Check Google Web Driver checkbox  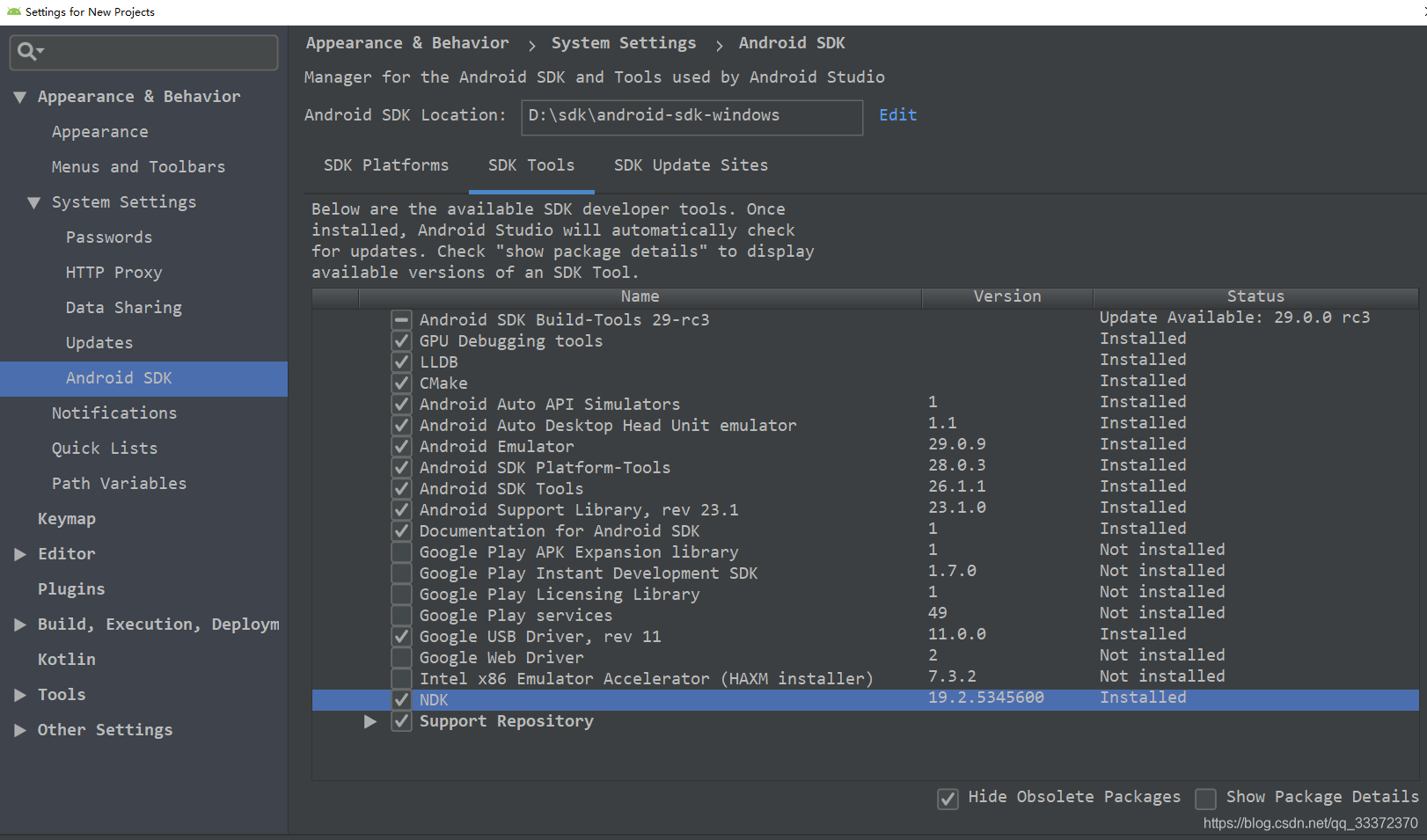click(x=401, y=657)
